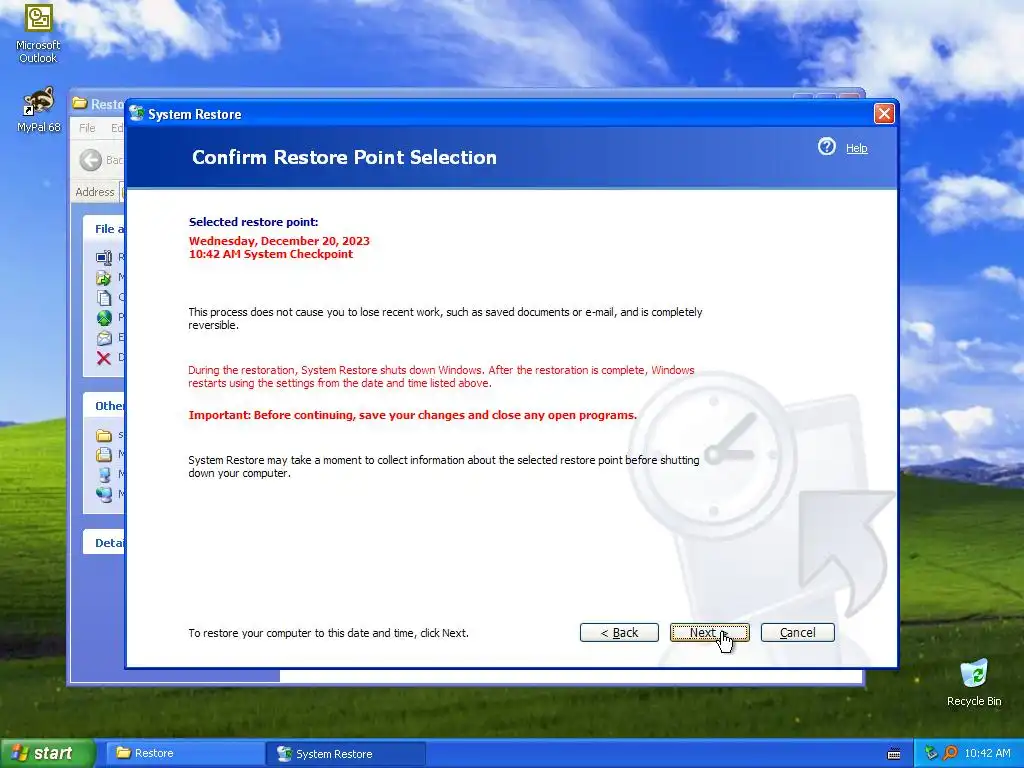
Task: Click the keyboard icon in the taskbar
Action: 894,754
